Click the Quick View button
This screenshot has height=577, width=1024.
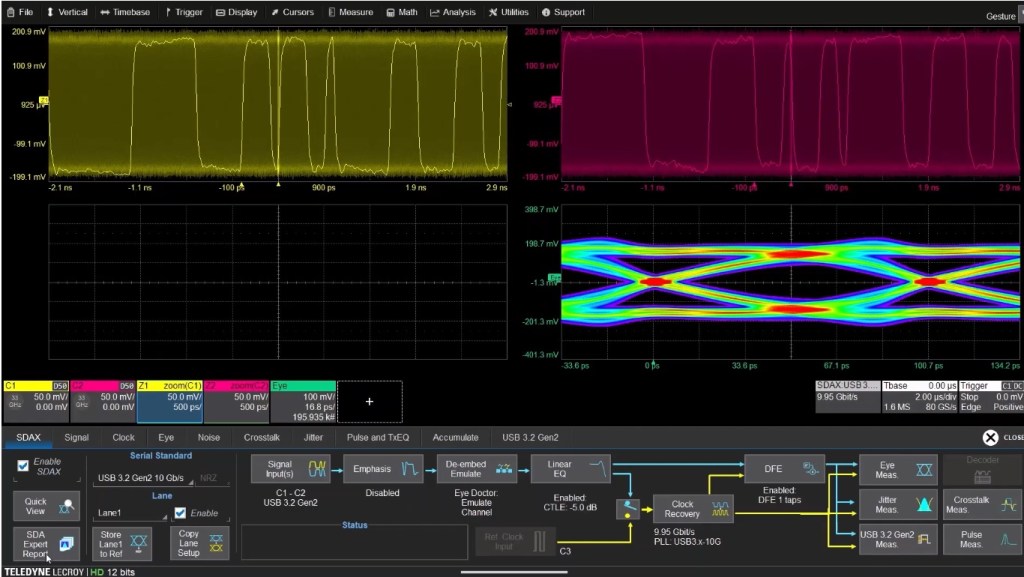coord(46,506)
